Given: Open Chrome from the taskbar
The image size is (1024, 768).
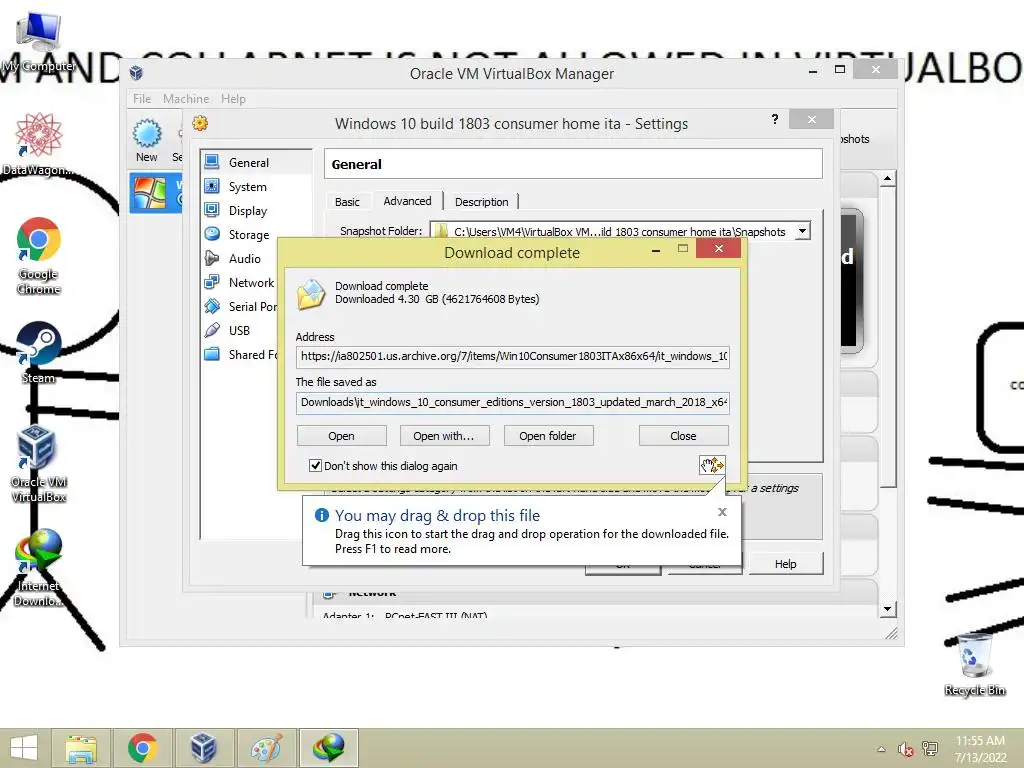Looking at the screenshot, I should 142,748.
